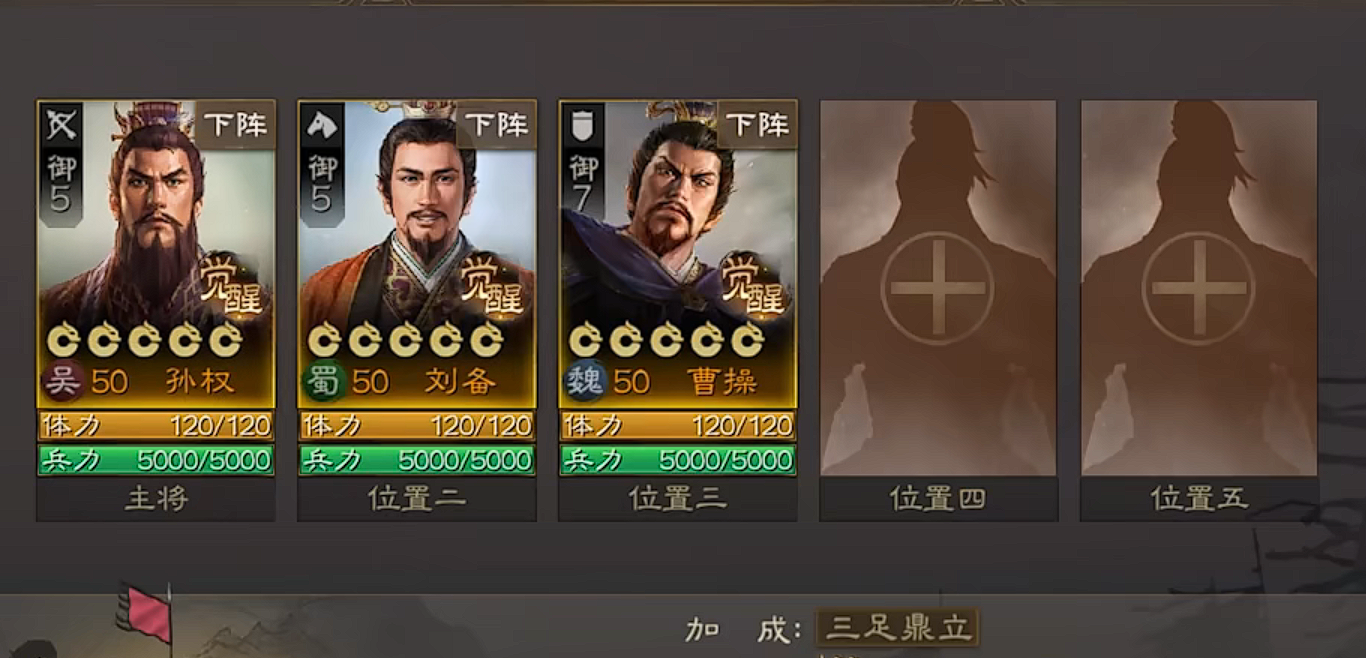Click the plus icon in 位置四 slot

tap(938, 288)
